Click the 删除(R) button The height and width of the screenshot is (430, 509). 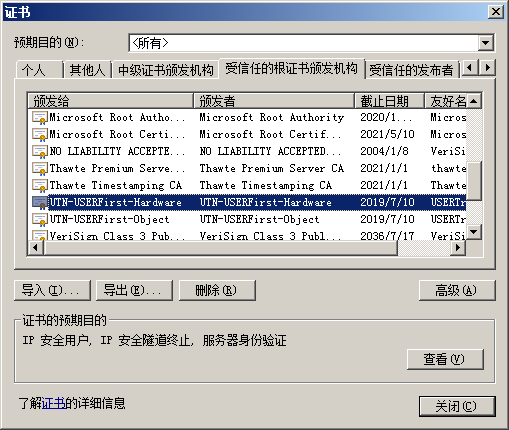pyautogui.click(x=217, y=290)
